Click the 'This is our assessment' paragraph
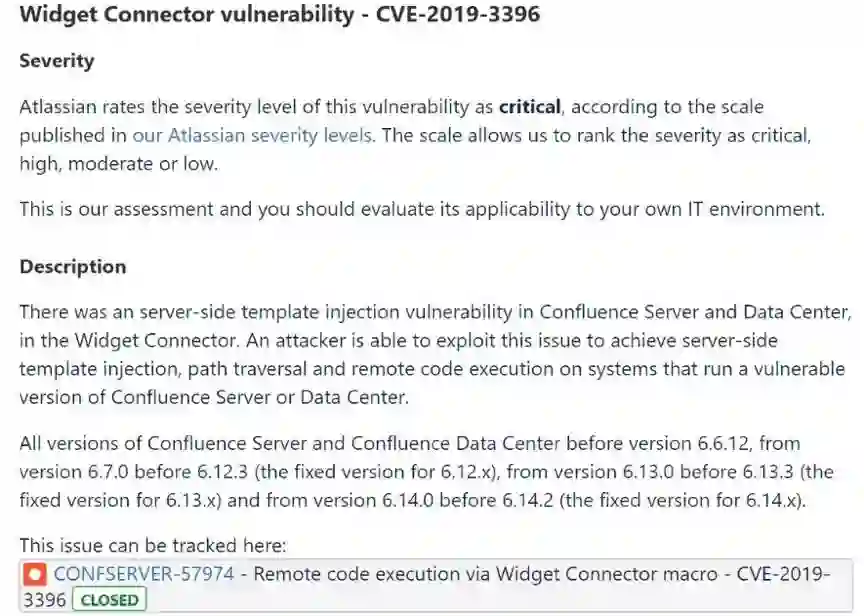Screen dimensions: 864x616 pyautogui.click(x=422, y=209)
